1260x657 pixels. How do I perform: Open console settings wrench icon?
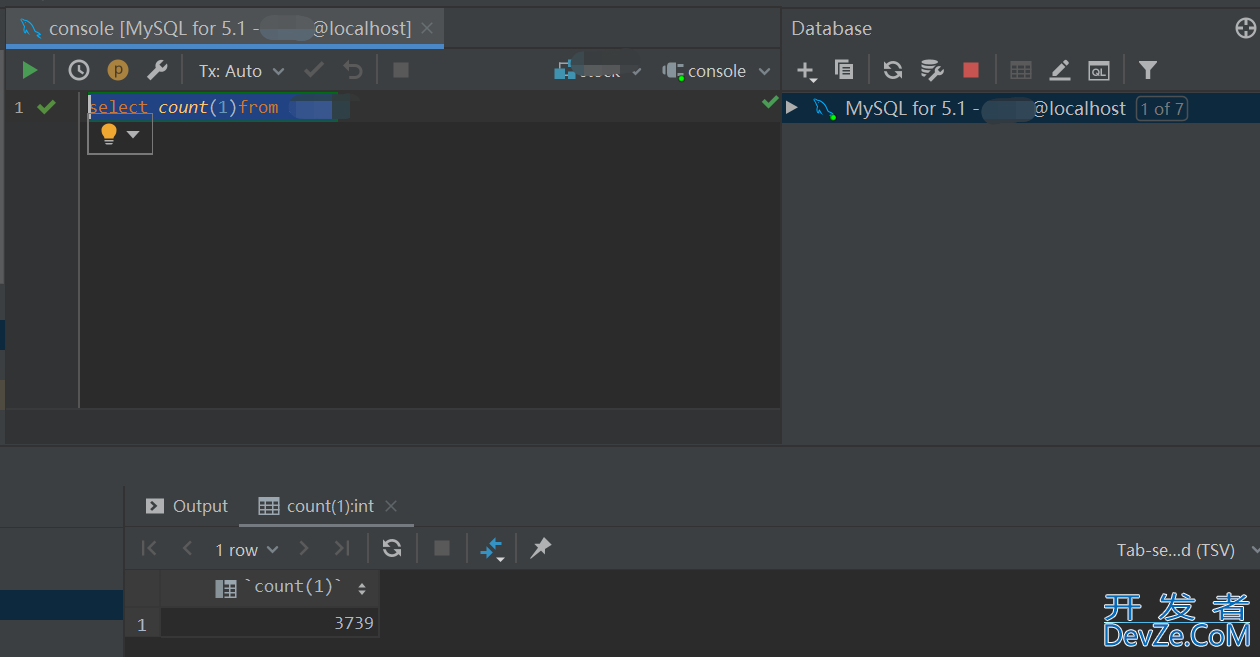click(157, 70)
